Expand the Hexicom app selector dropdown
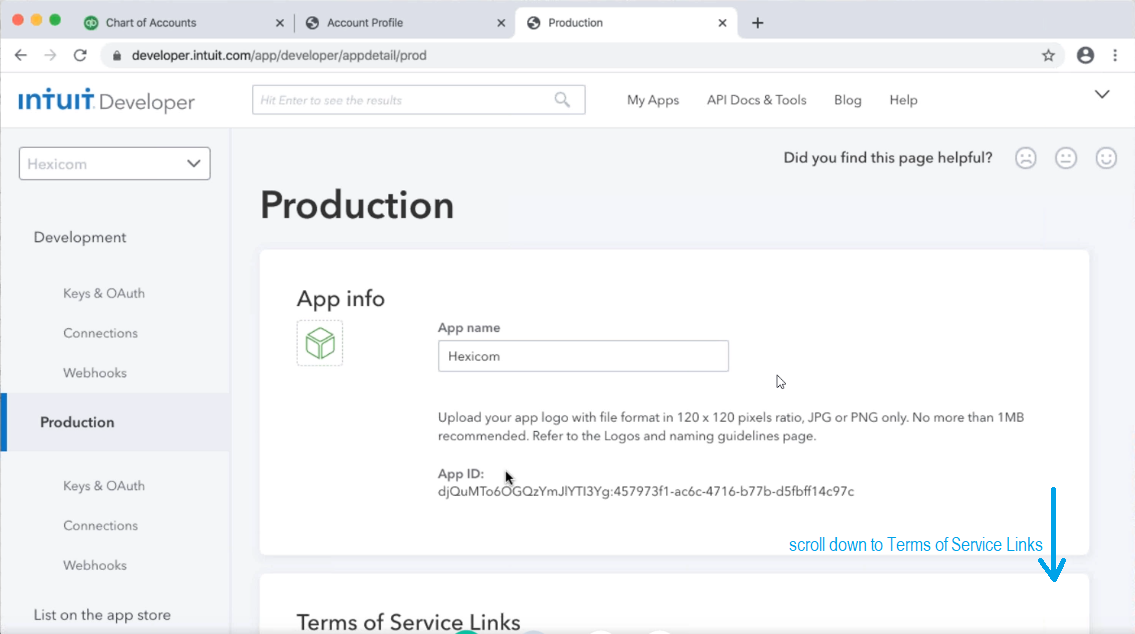1135x634 pixels. point(115,164)
